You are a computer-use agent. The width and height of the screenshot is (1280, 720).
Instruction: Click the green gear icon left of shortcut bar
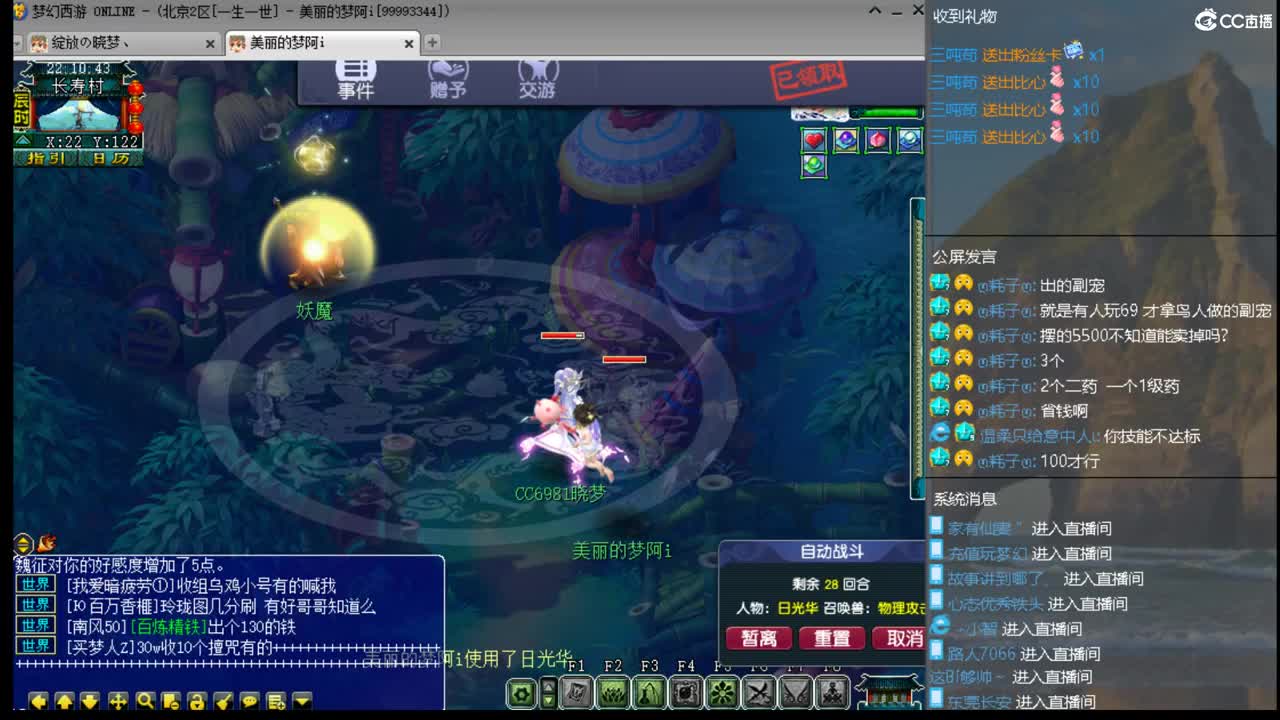(x=521, y=693)
